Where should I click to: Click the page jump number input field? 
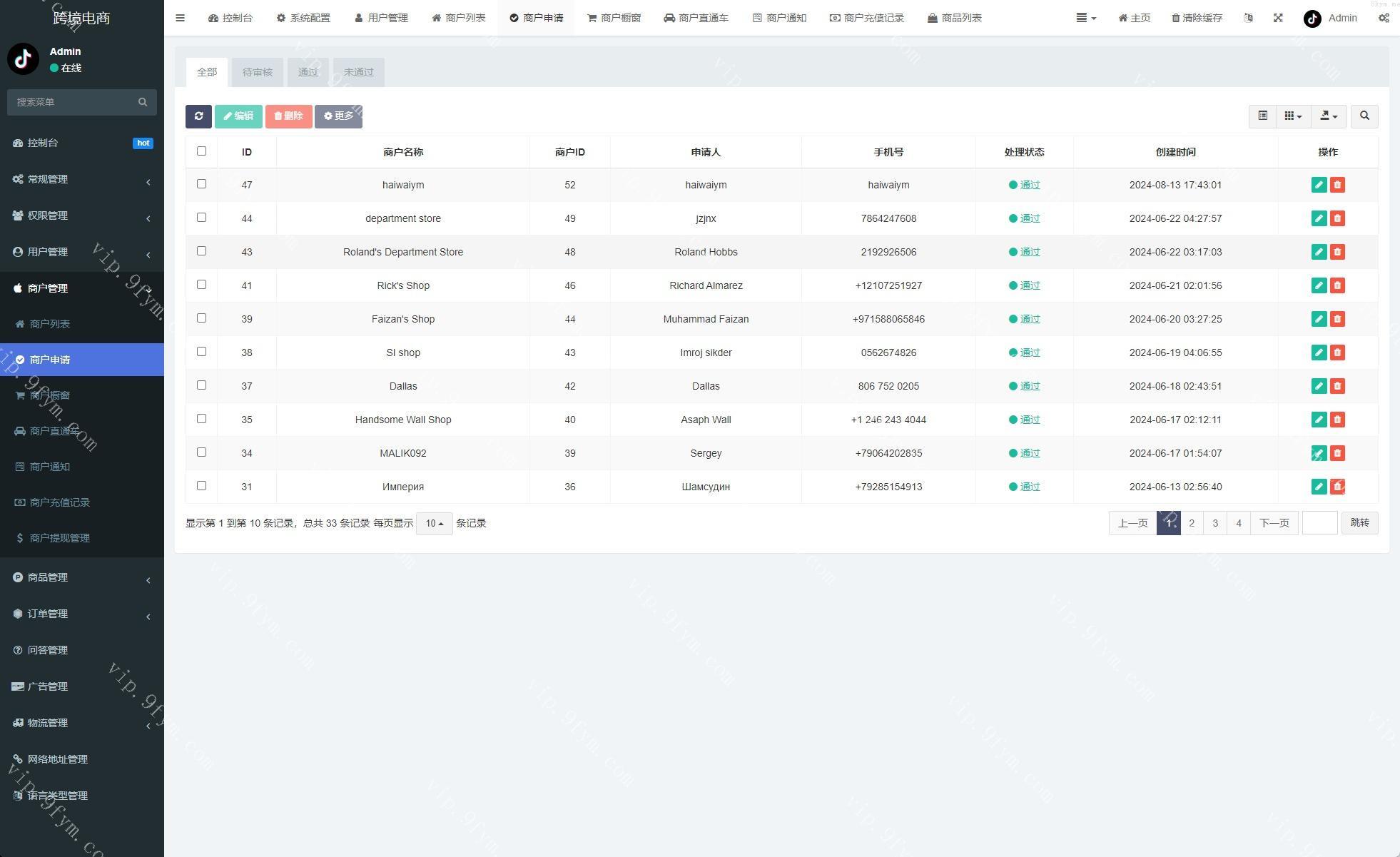[1319, 523]
